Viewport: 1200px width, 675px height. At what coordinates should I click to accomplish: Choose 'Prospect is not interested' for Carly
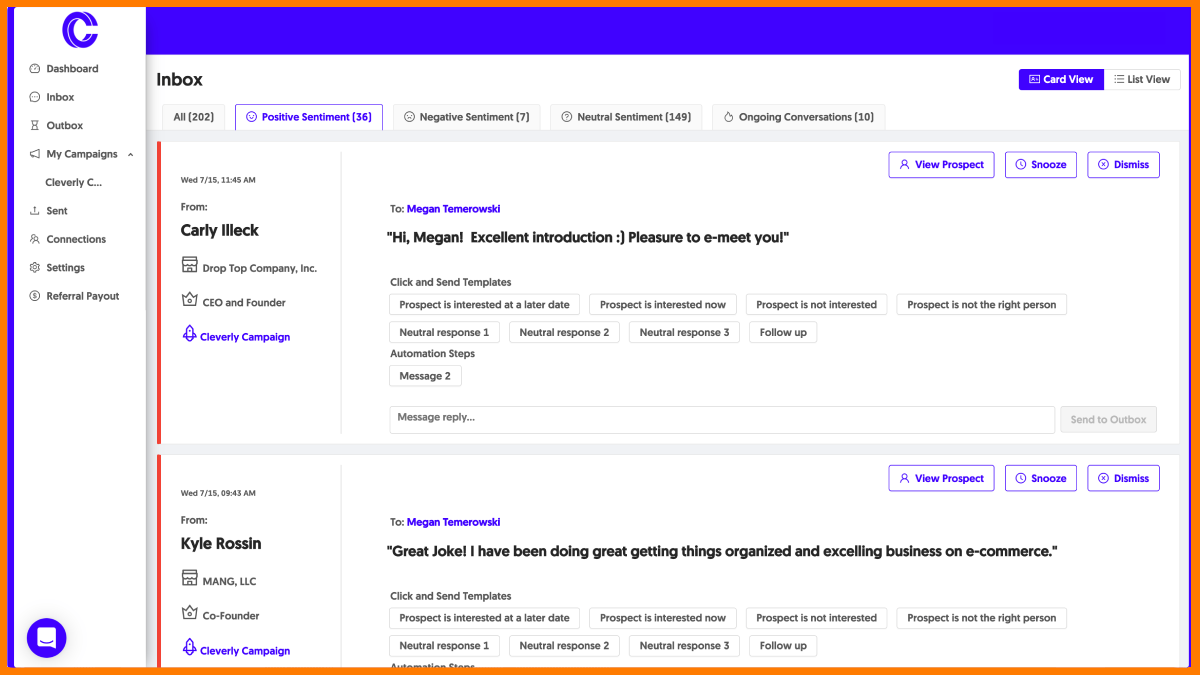[x=816, y=305]
